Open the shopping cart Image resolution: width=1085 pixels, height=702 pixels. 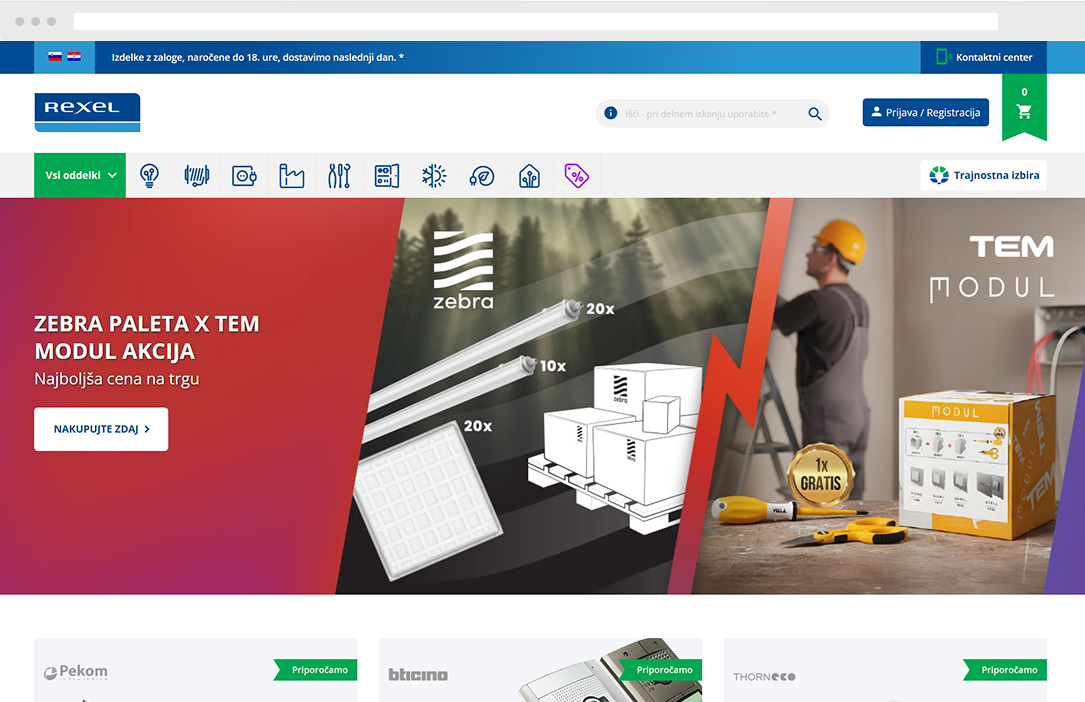tap(1024, 111)
